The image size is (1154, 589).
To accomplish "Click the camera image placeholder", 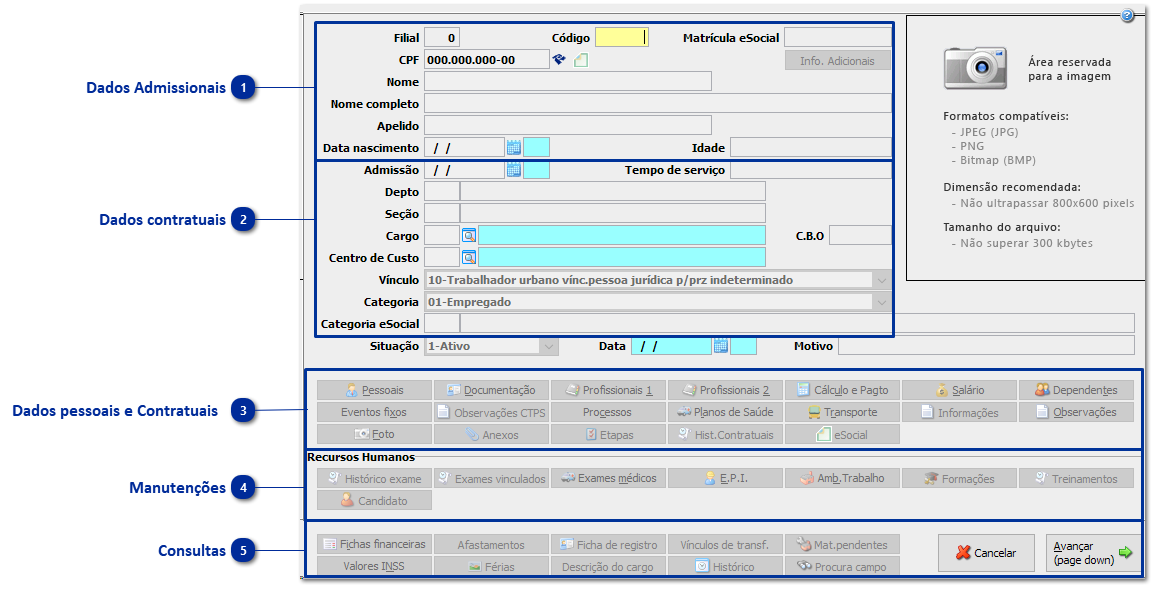I will point(975,68).
